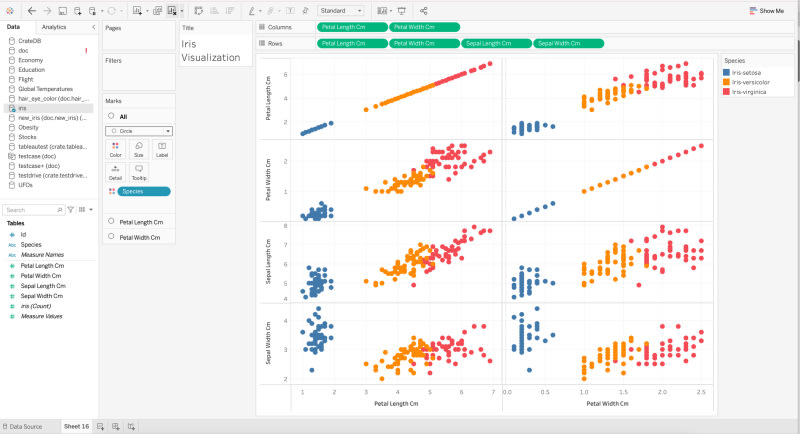Switch to the Analytics tab

54,27
